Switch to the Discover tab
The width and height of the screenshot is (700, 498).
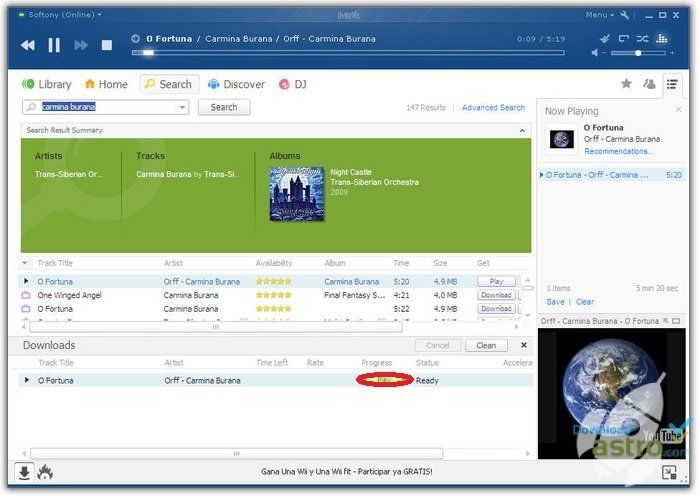237,85
